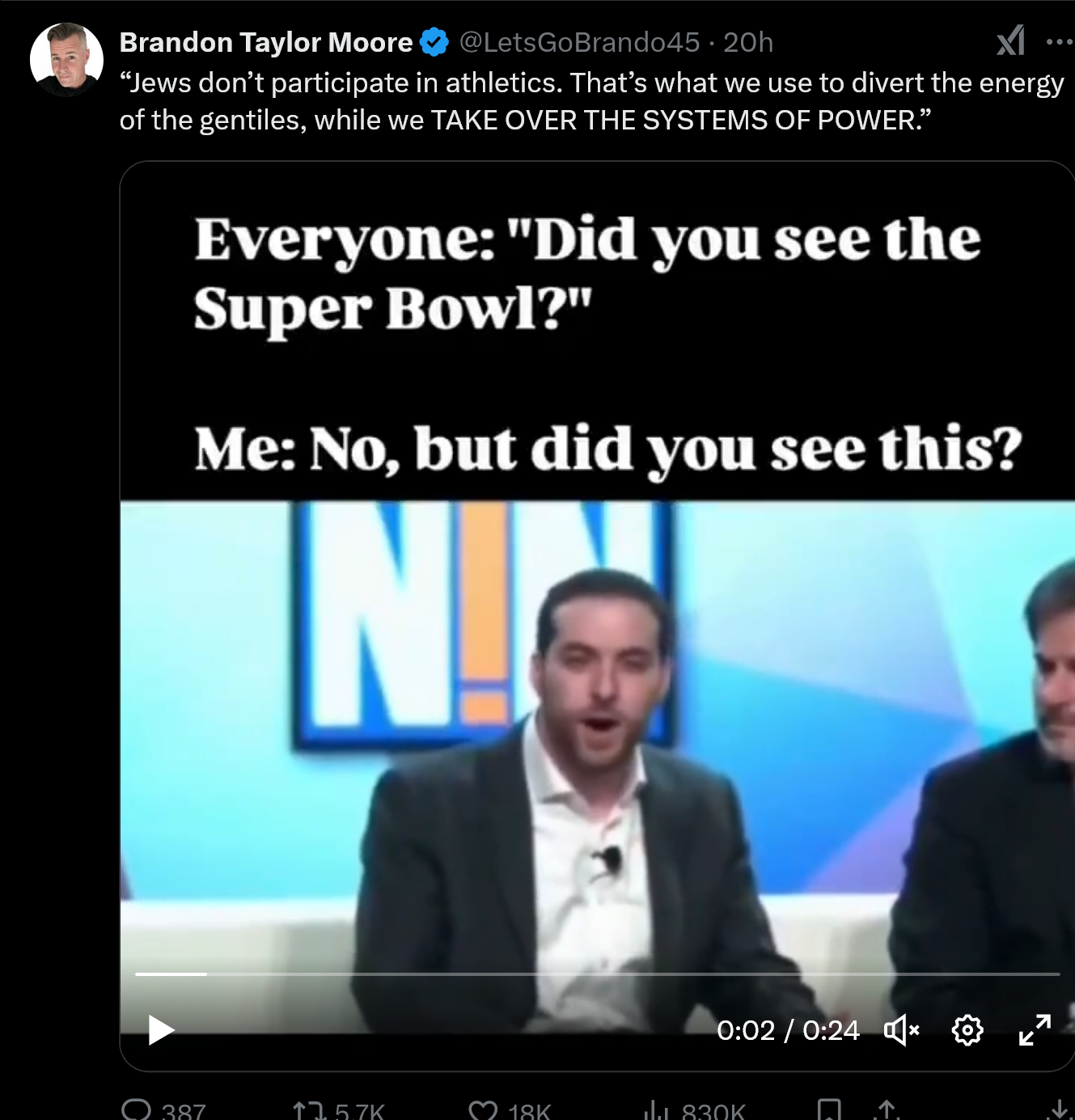Click the video frame area
The width and height of the screenshot is (1075, 1120).
tap(597, 615)
